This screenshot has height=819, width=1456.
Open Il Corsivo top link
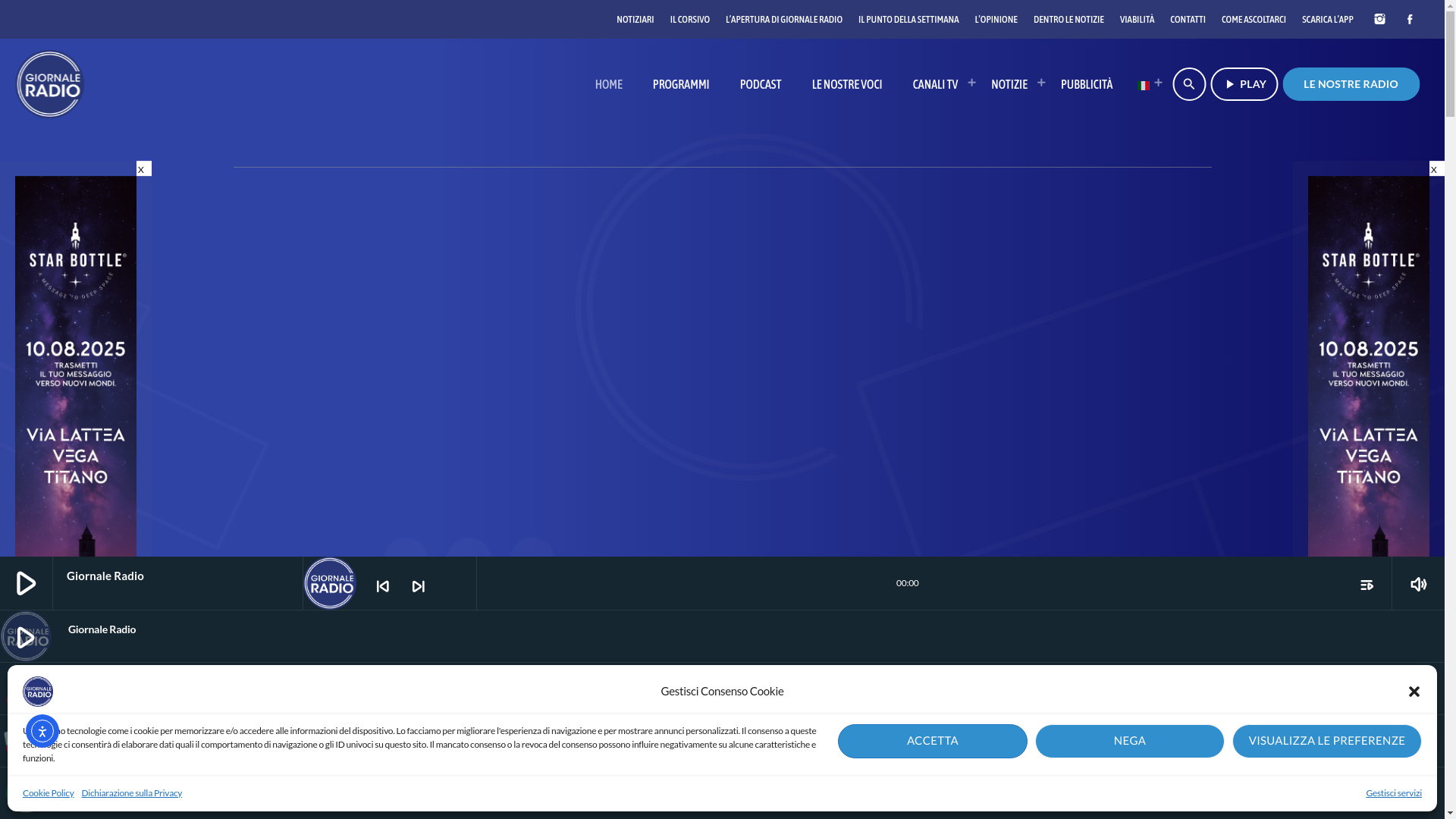coord(690,20)
